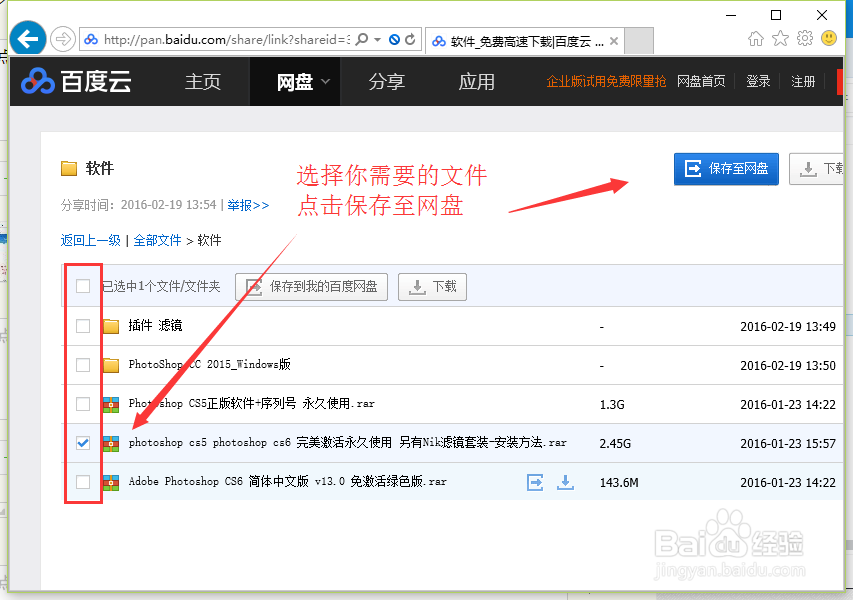Click the 百度云 logo
Screen dimensions: 853x600
coord(77,82)
